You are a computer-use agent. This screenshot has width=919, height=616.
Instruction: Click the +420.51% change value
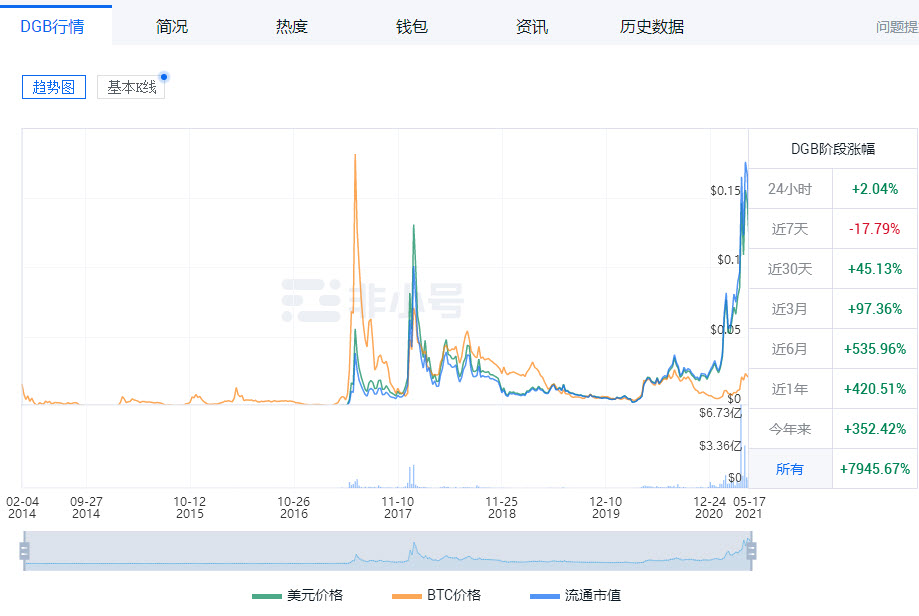coord(874,389)
